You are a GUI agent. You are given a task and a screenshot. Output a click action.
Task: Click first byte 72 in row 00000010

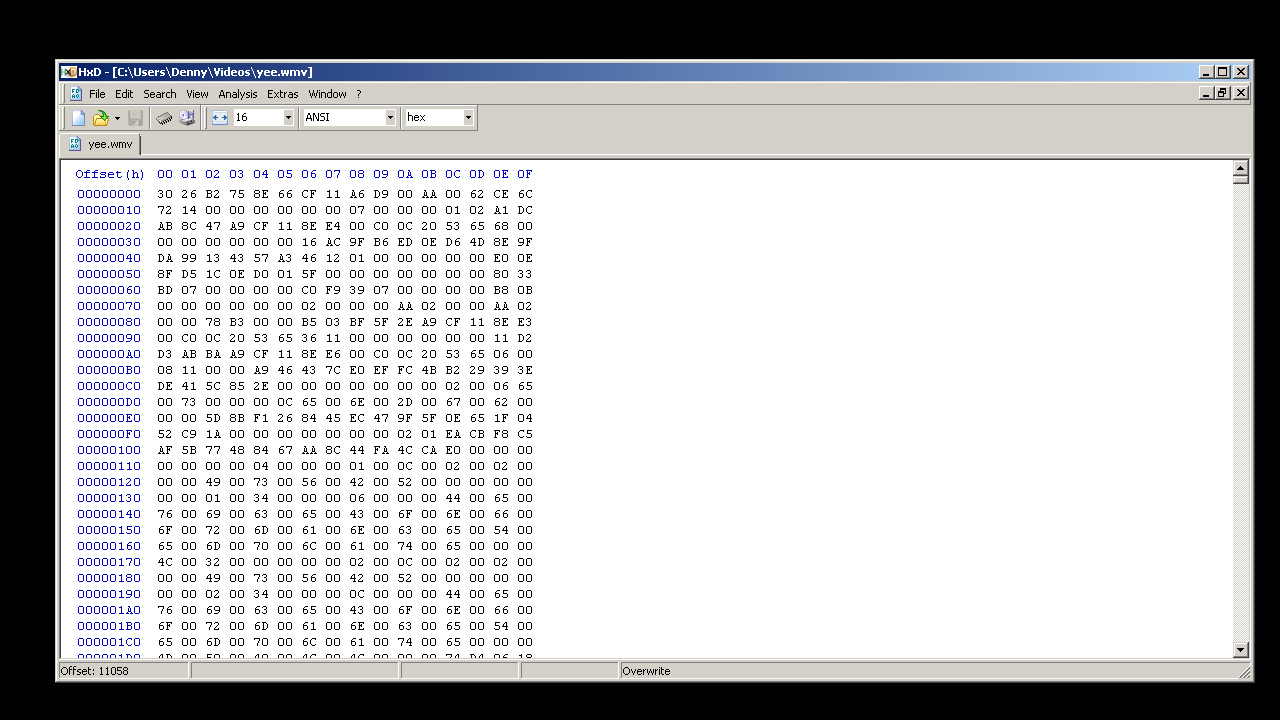tap(165, 210)
